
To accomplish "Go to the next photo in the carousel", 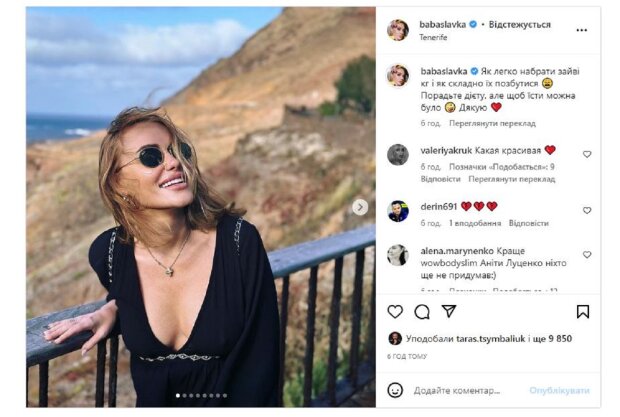I will pos(360,207).
